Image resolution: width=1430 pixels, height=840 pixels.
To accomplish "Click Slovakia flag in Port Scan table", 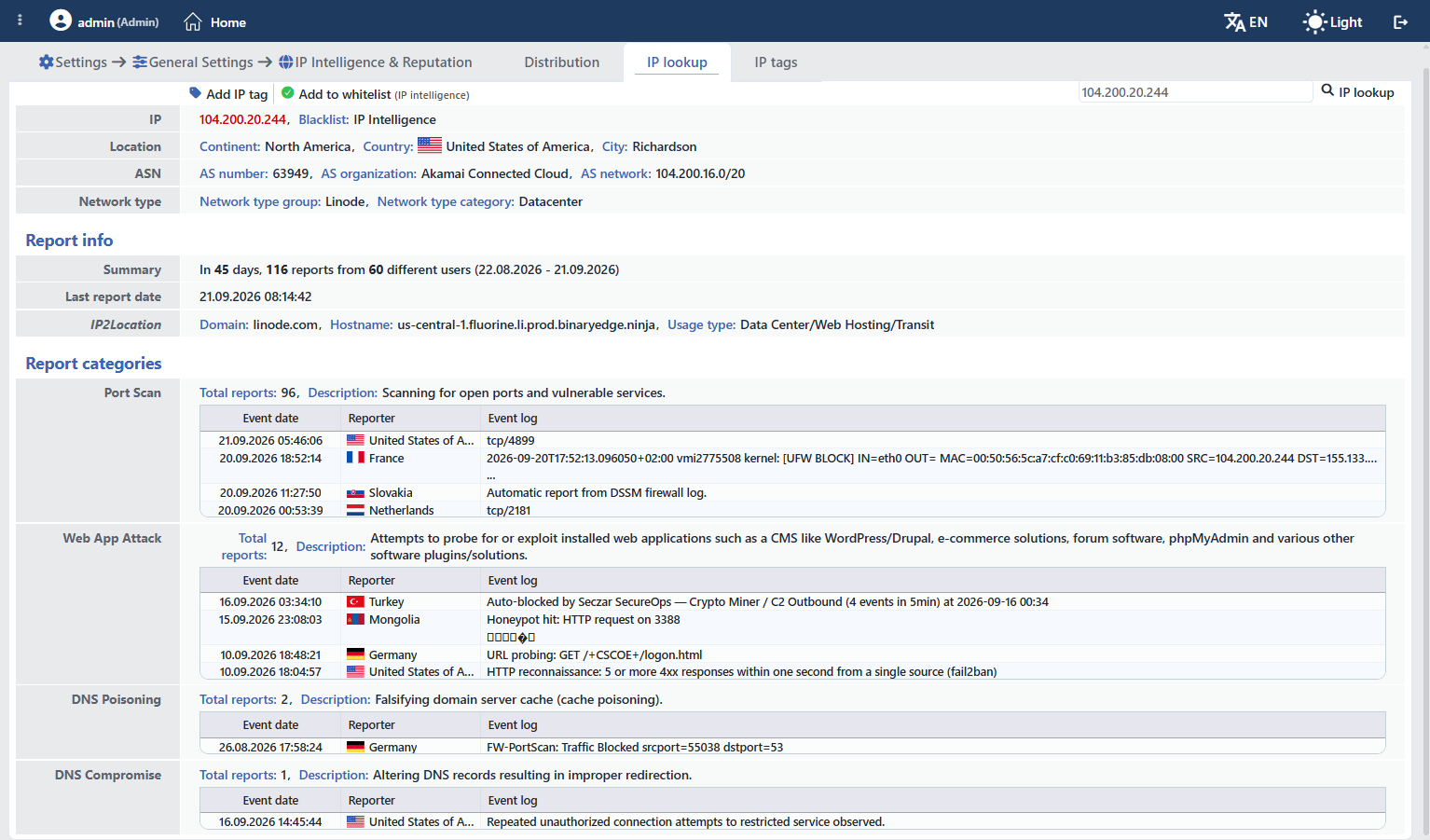I will click(x=355, y=492).
